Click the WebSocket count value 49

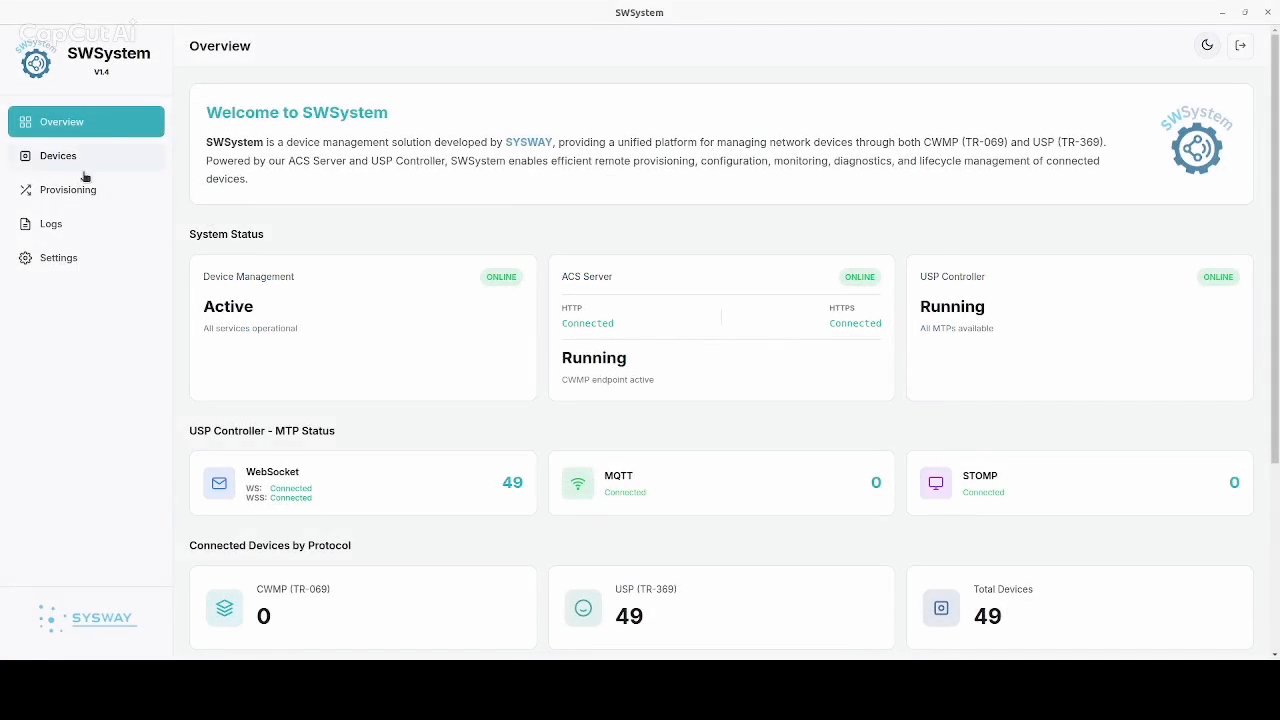[x=512, y=483]
